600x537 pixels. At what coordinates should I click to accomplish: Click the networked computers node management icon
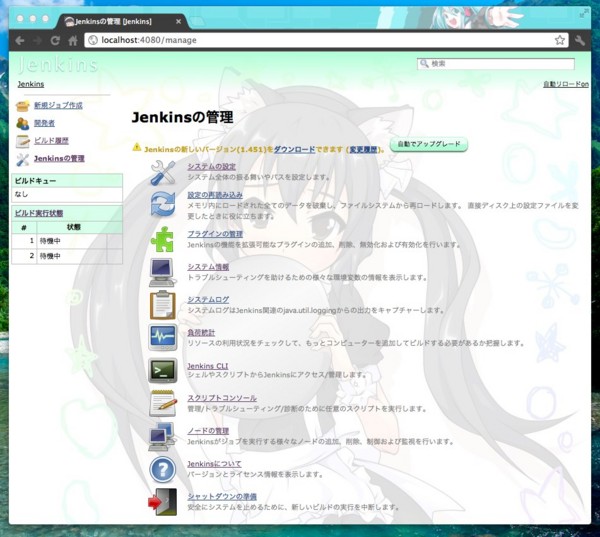[162, 436]
